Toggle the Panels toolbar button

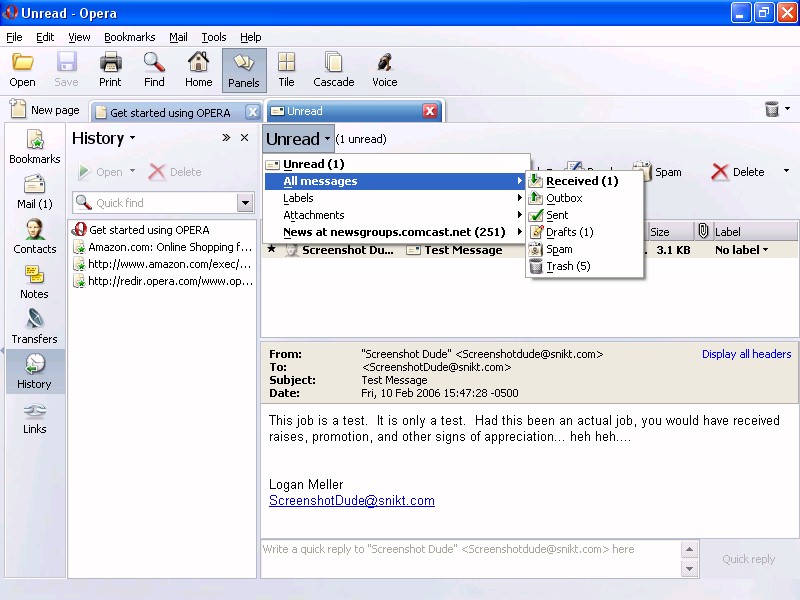[x=243, y=70]
